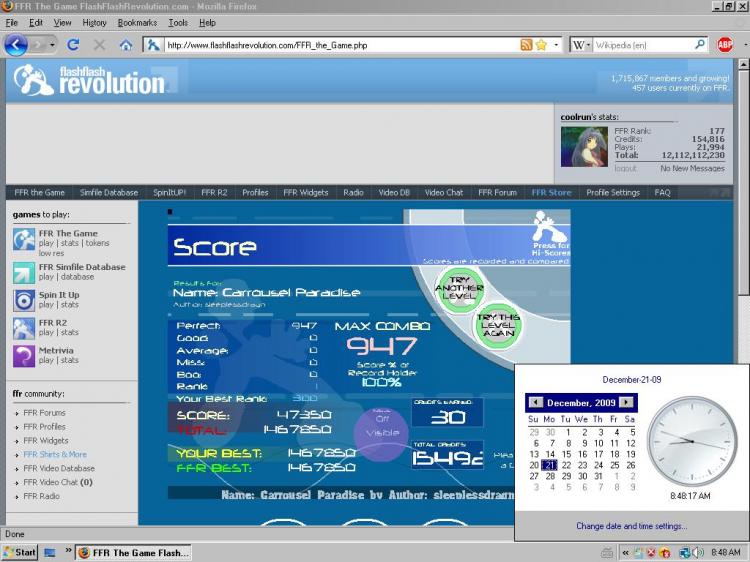This screenshot has width=750, height=562.
Task: Open the Adblock Plus ABP icon
Action: pyautogui.click(x=725, y=45)
